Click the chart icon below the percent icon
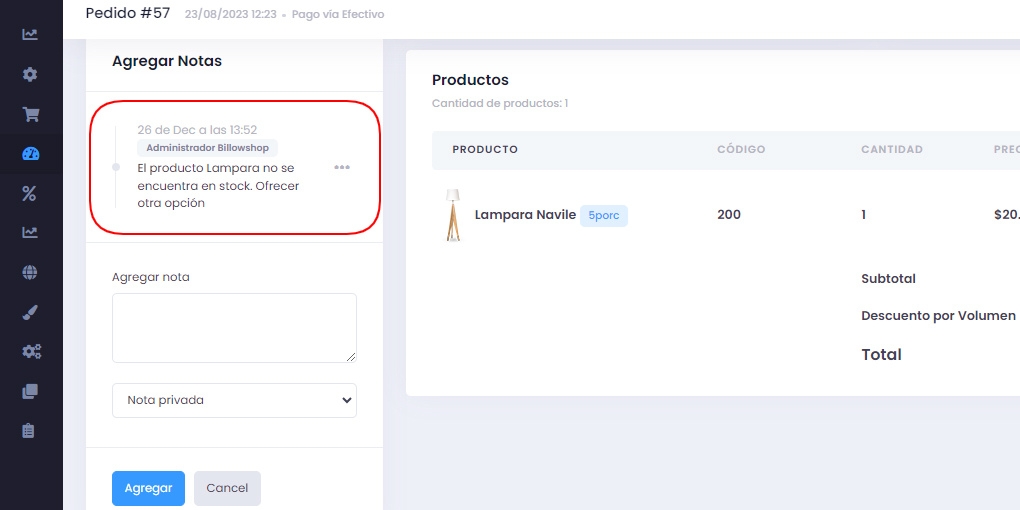 pyautogui.click(x=30, y=233)
